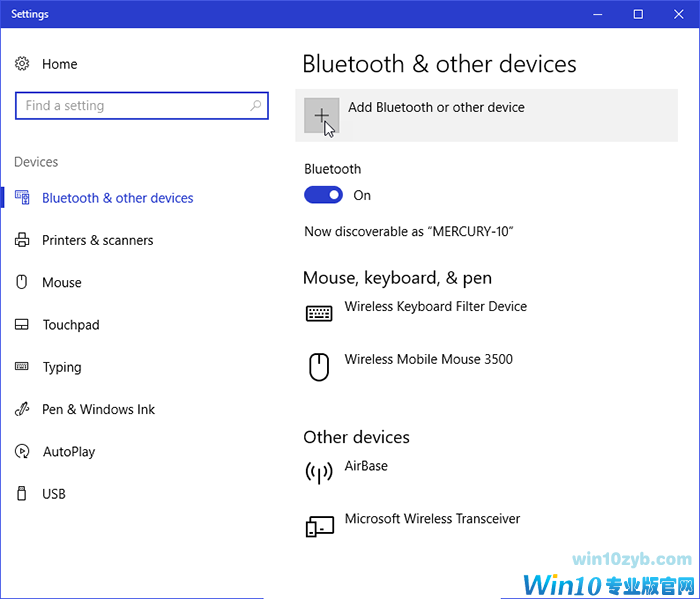Screen dimensions: 700x599
Task: Select Bluetooth & other devices in sidebar
Action: 117,198
